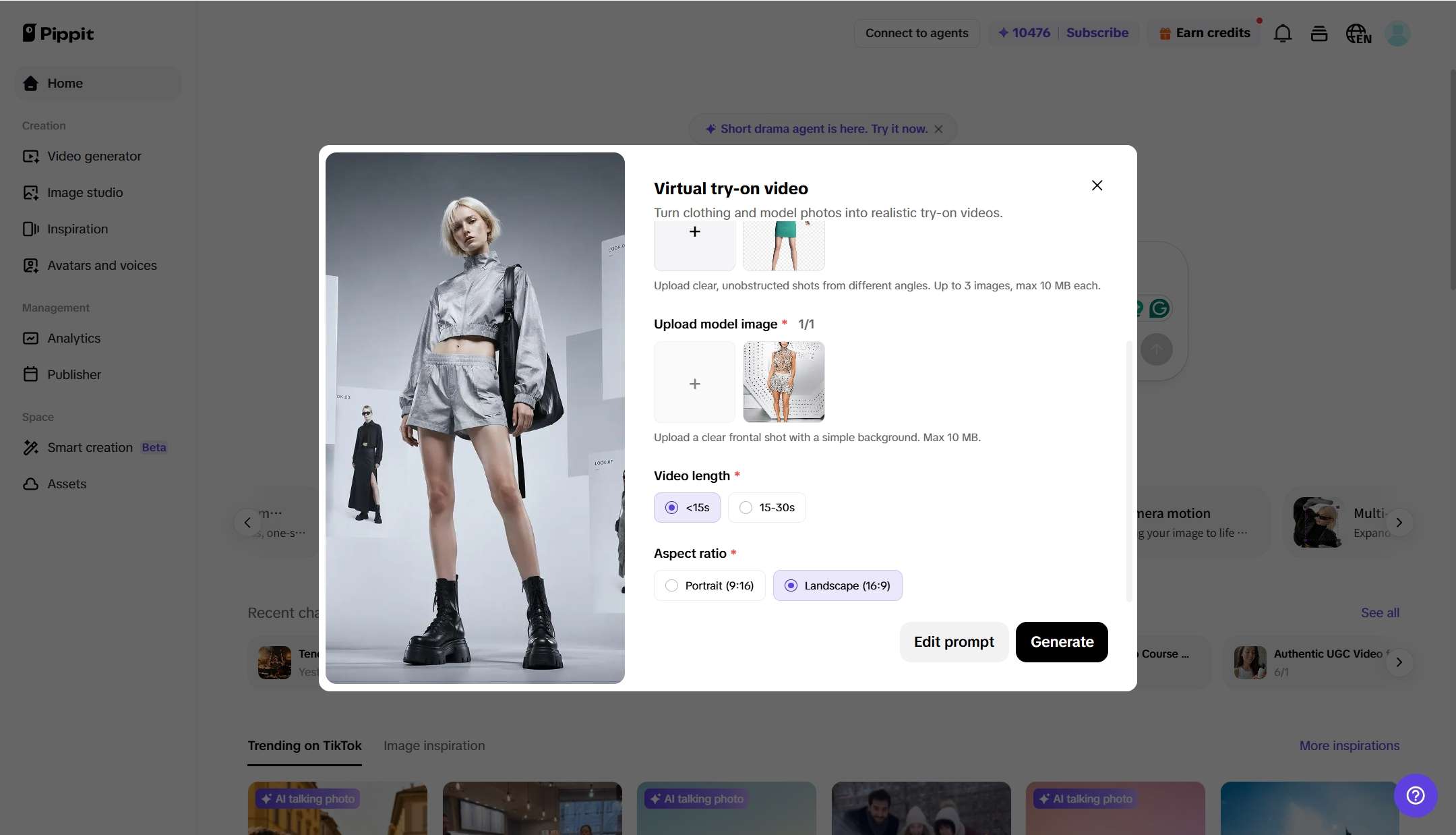
Task: Click the 10476 credits count
Action: [x=1031, y=32]
